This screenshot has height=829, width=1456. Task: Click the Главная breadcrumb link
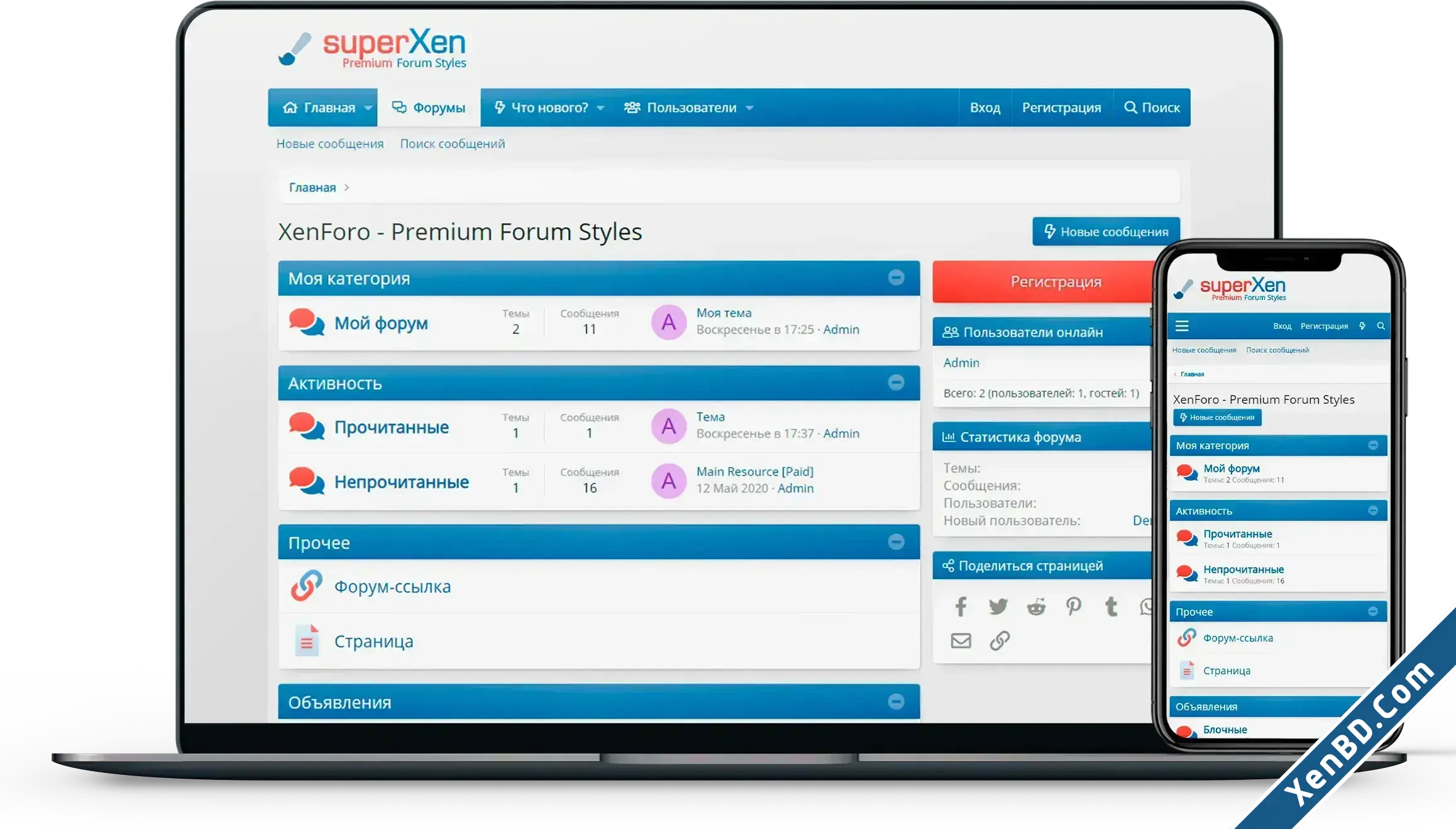(312, 187)
